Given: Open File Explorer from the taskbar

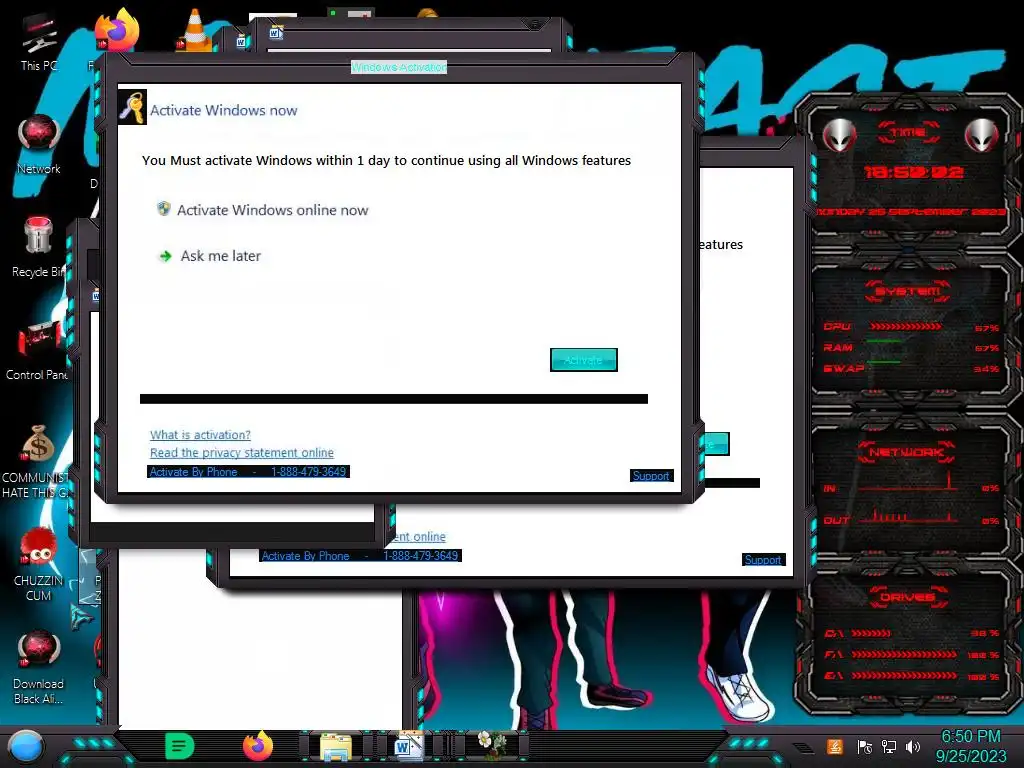Looking at the screenshot, I should (x=336, y=747).
